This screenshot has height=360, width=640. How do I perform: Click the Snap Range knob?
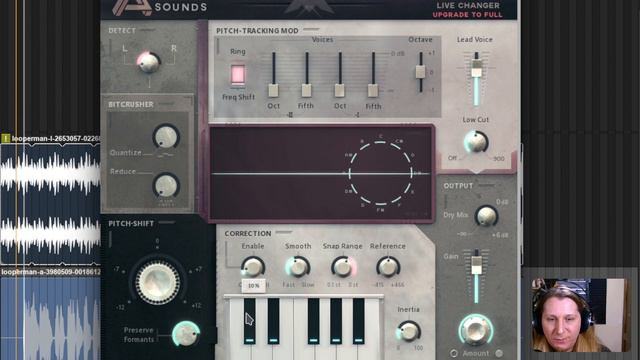(x=343, y=267)
